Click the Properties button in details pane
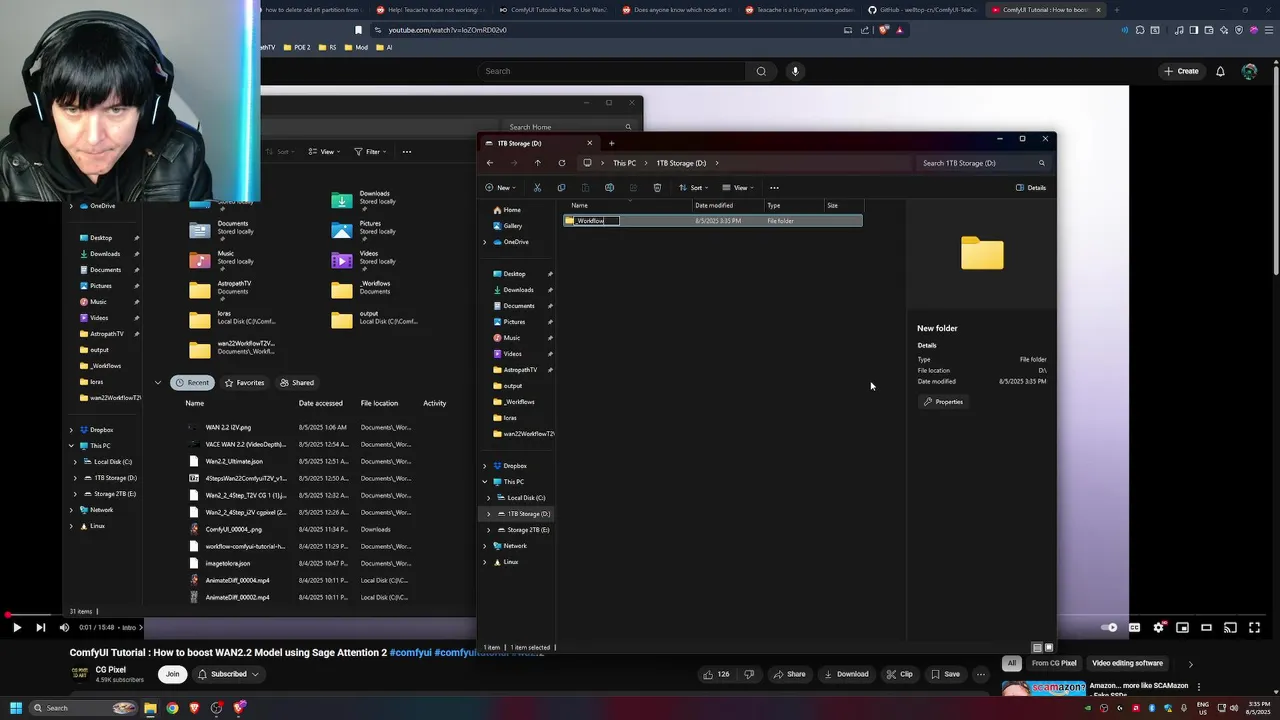The height and width of the screenshot is (720, 1280). coord(943,402)
